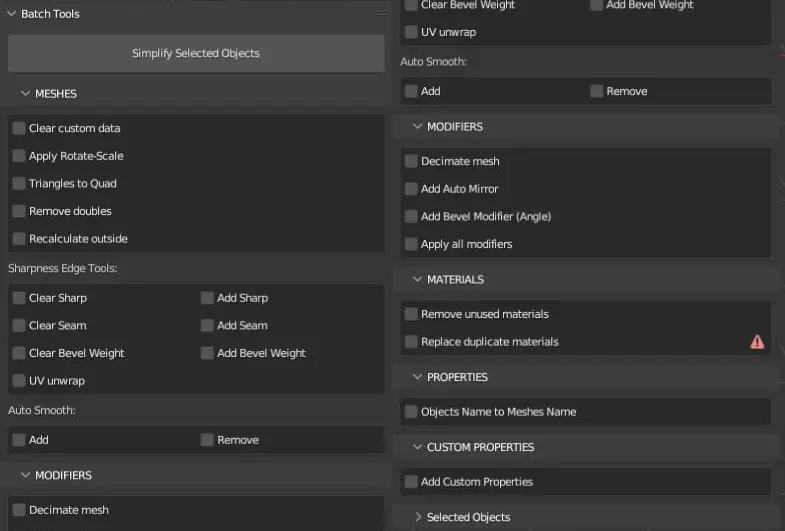Image resolution: width=785 pixels, height=531 pixels.
Task: Expand the Selected Objects section
Action: [418, 516]
